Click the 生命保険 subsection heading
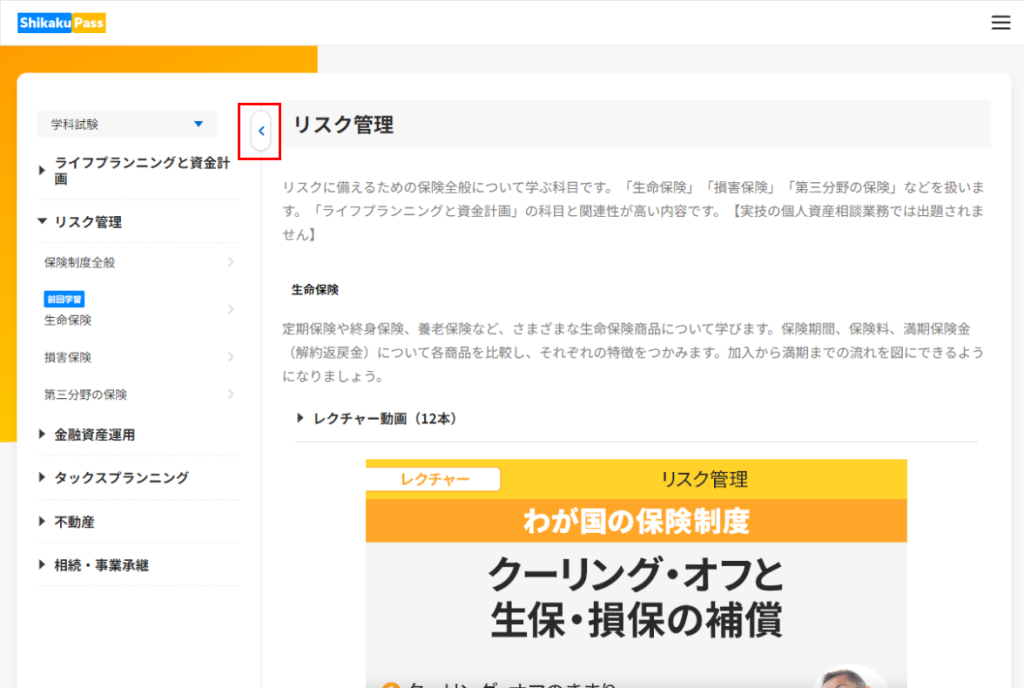Screen dimensions: 1024x688 [x=315, y=290]
